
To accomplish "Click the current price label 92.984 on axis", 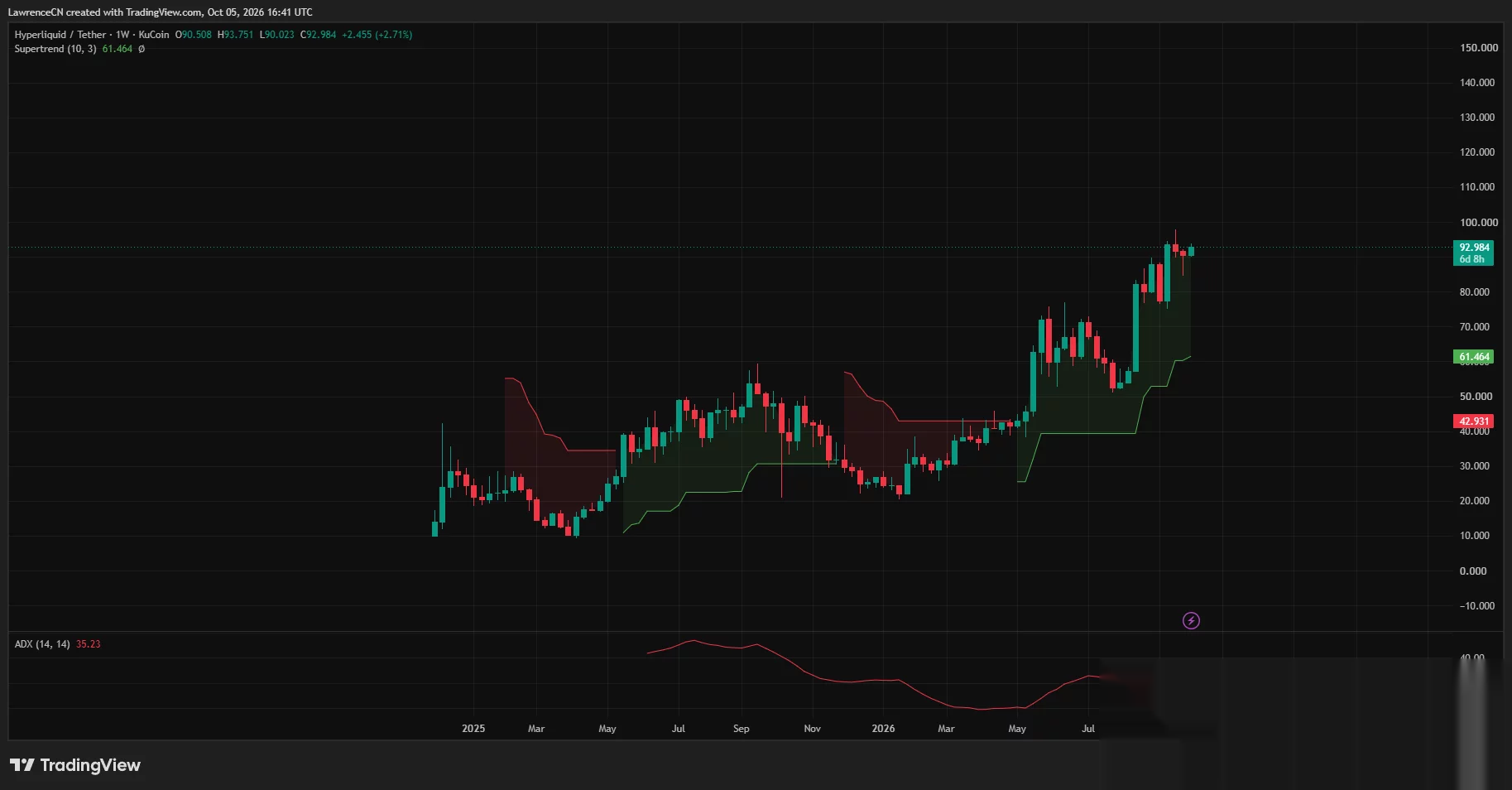I will coord(1474,248).
